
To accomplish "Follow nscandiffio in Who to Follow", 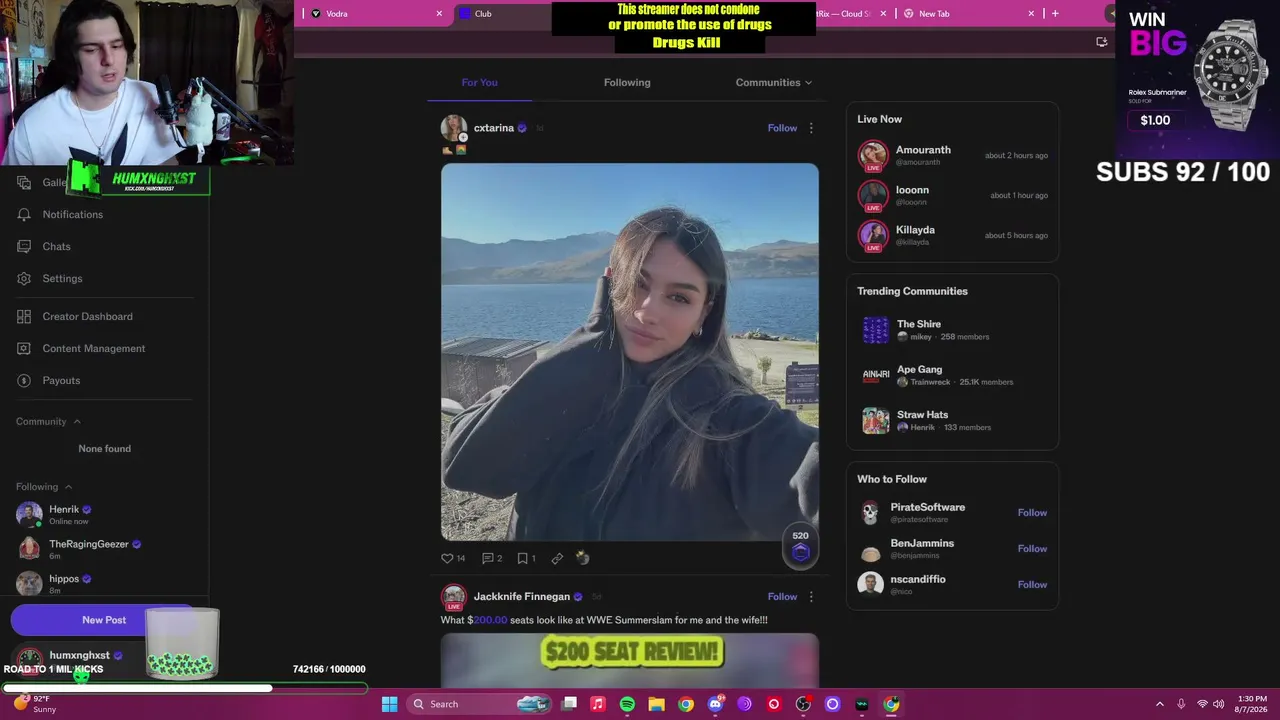I will pyautogui.click(x=1032, y=585).
